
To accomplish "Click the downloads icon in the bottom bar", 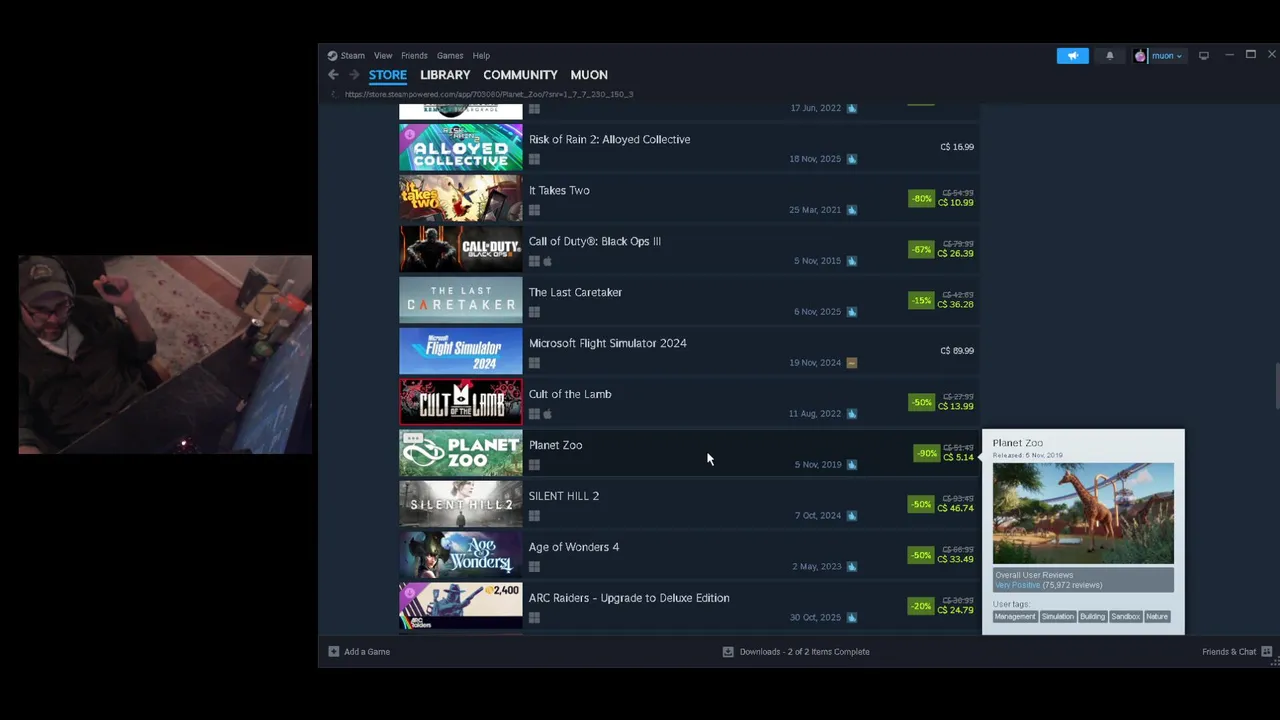I will tap(728, 652).
